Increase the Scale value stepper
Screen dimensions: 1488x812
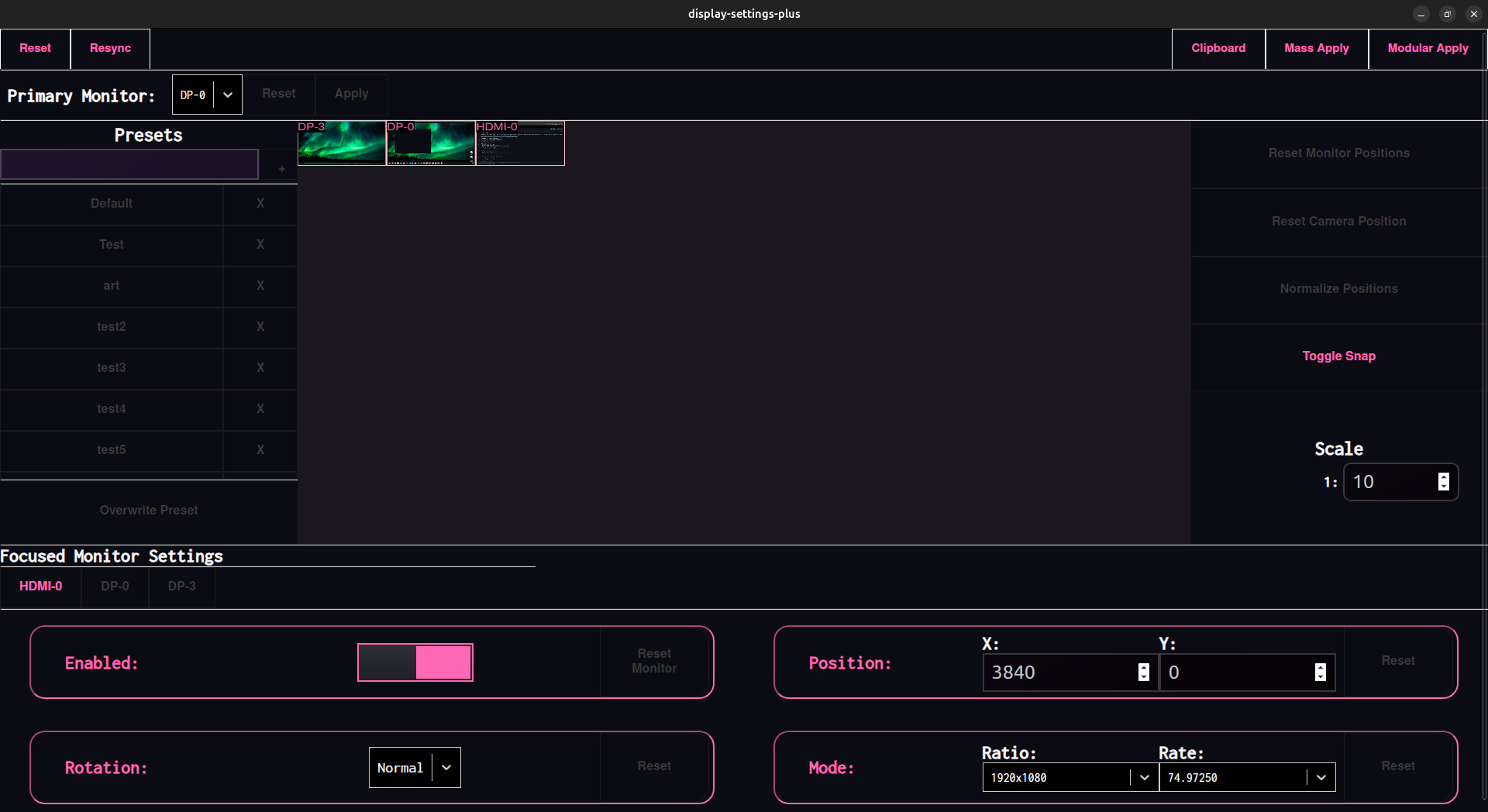tap(1443, 477)
